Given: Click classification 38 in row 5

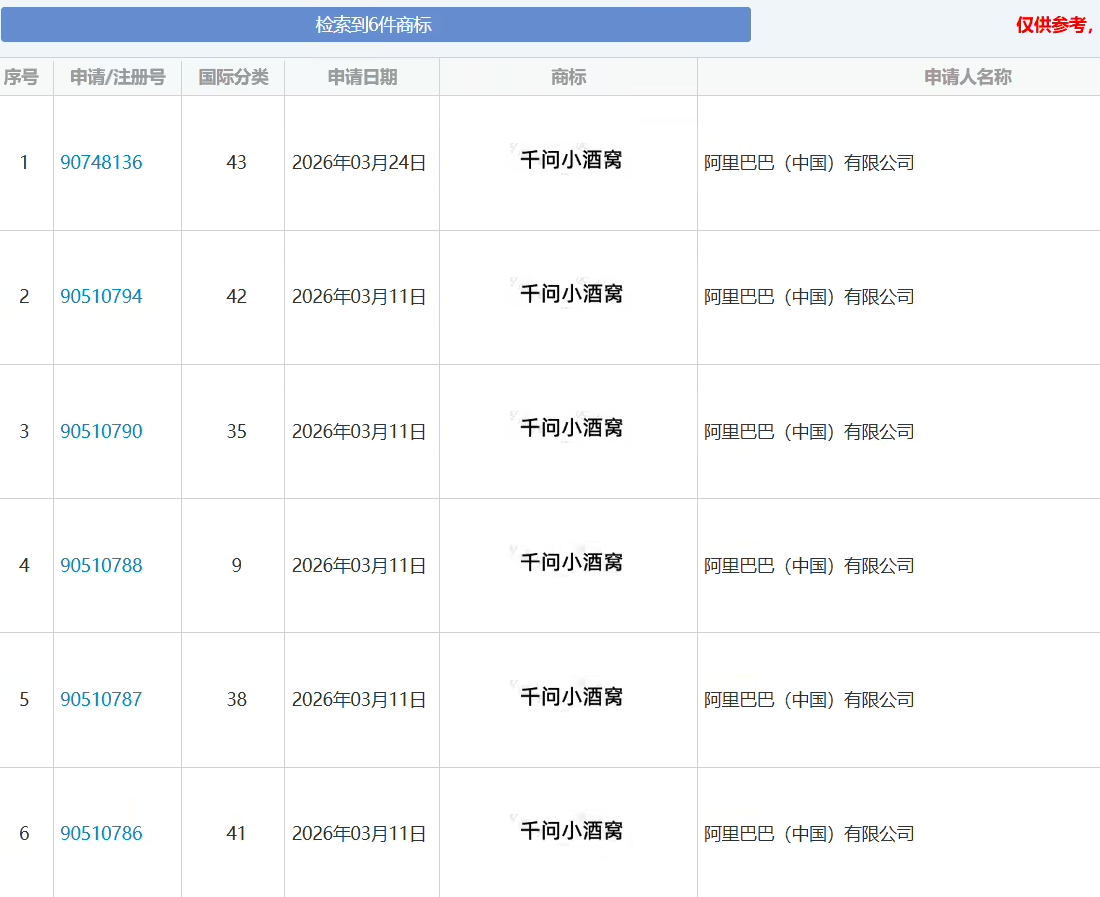Looking at the screenshot, I should (x=233, y=699).
